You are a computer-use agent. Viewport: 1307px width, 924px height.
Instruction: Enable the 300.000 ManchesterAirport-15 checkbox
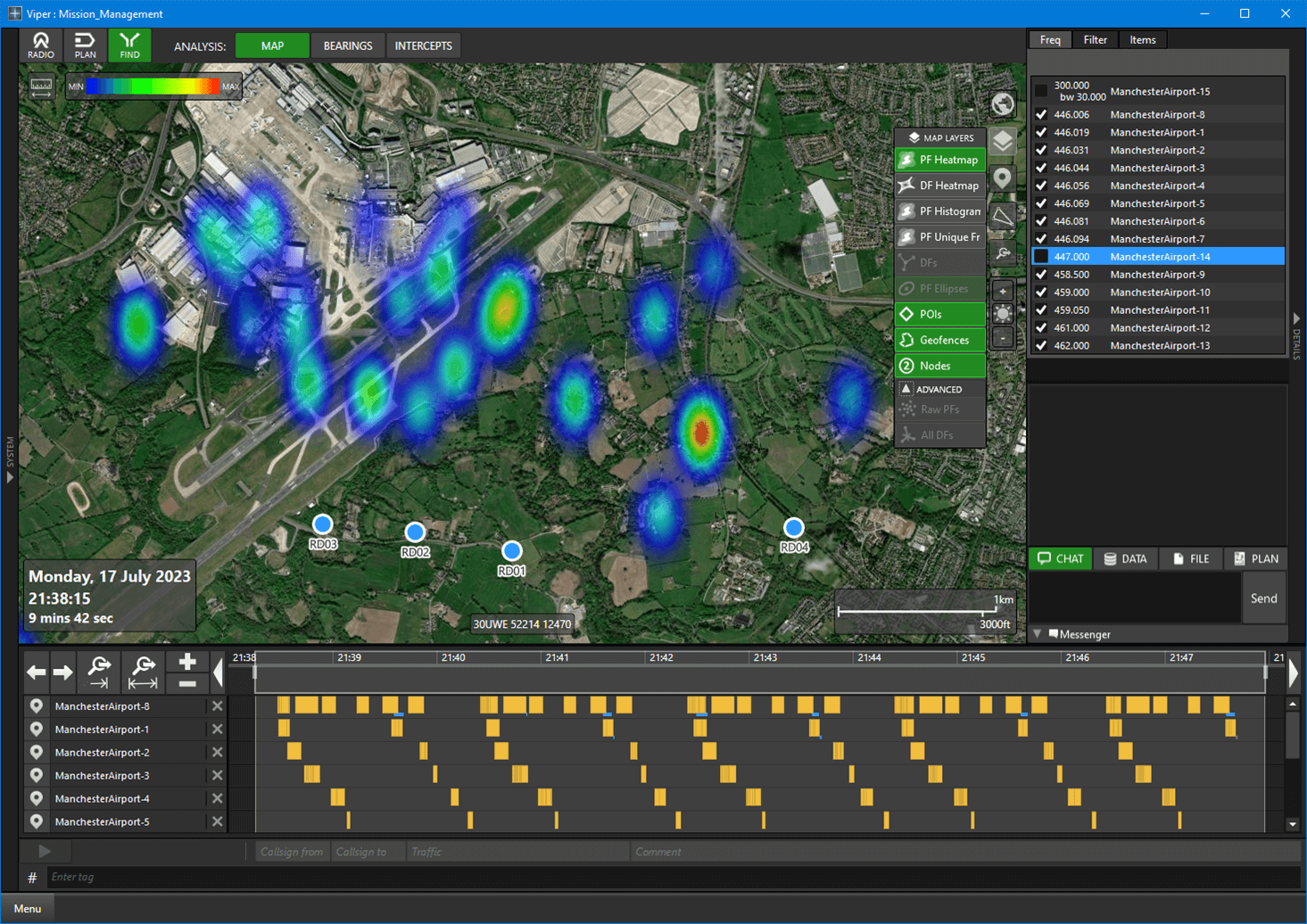tap(1041, 91)
